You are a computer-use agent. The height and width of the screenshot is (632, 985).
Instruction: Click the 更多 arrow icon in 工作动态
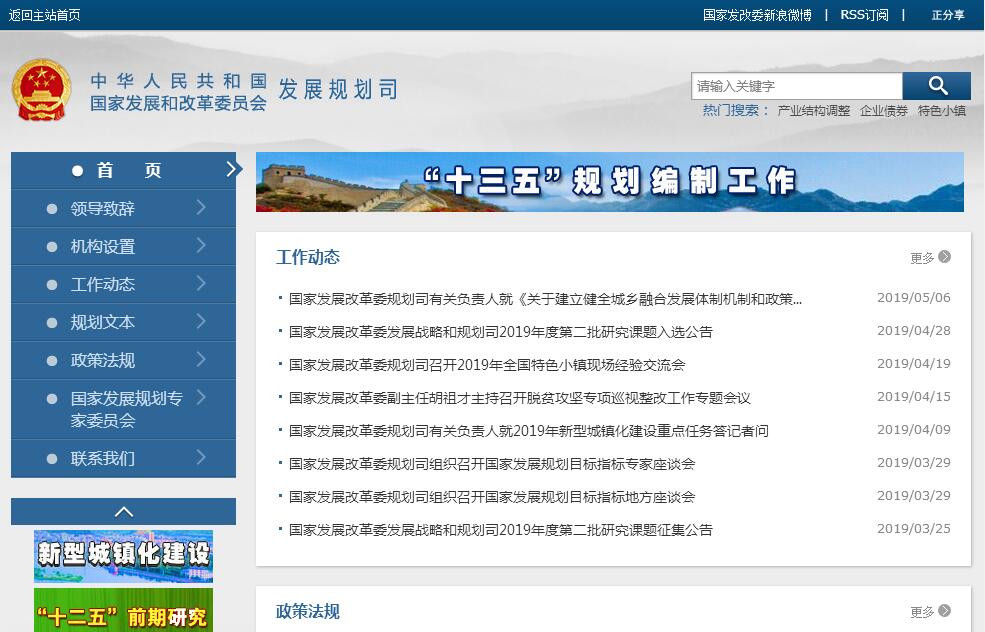[944, 257]
